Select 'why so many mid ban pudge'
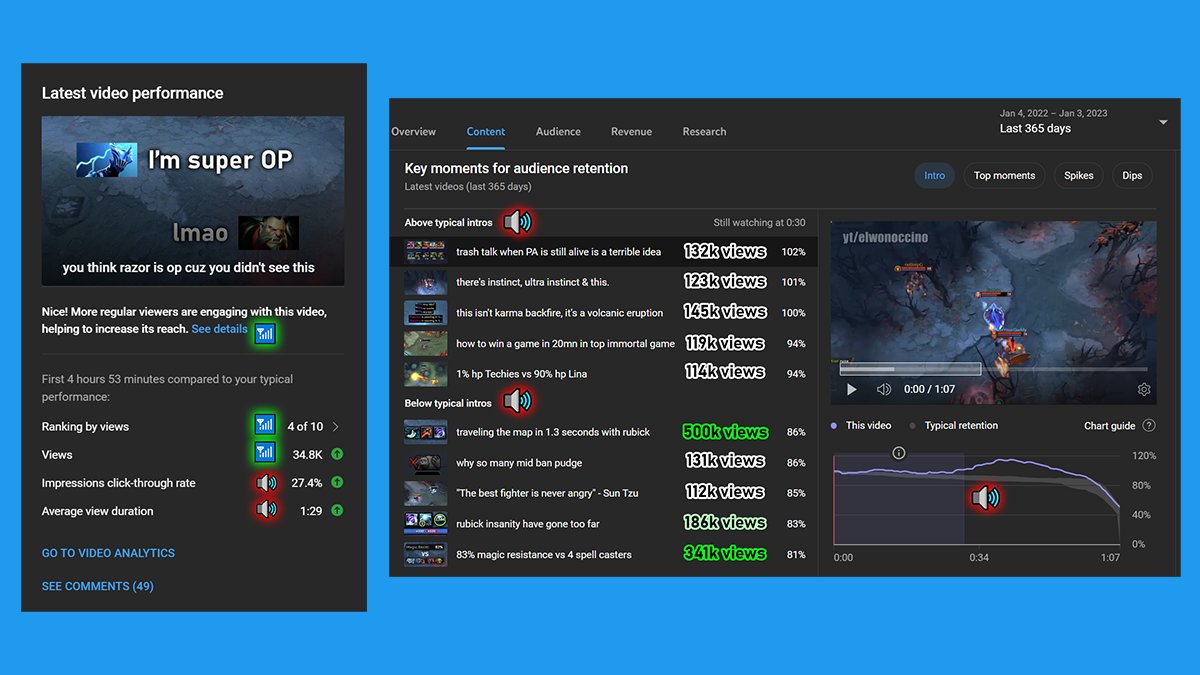This screenshot has height=675, width=1200. [x=604, y=463]
